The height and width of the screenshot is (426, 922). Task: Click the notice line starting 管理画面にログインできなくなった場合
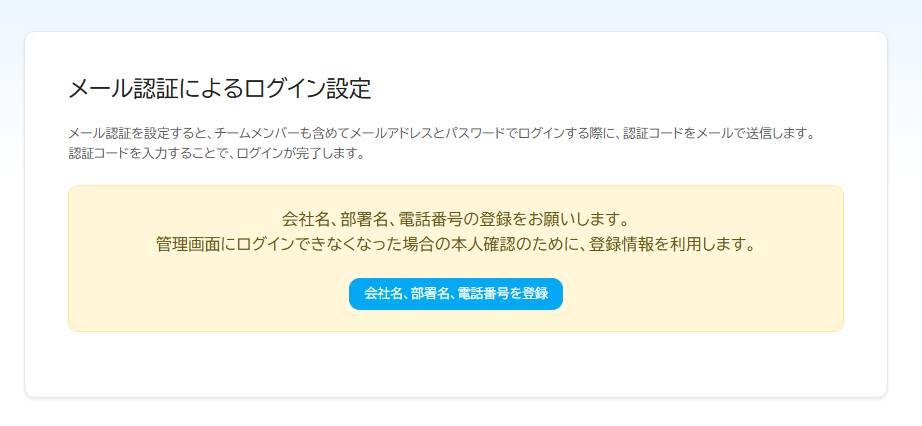point(456,244)
